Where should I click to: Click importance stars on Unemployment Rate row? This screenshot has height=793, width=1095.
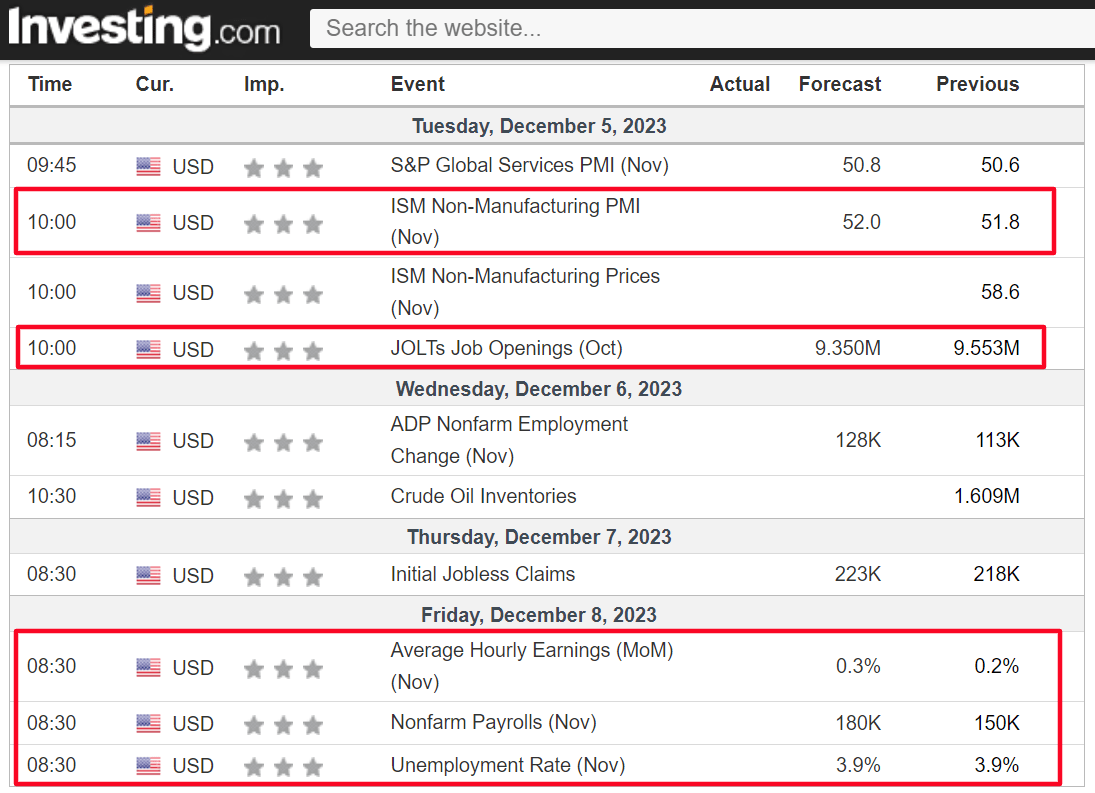283,767
